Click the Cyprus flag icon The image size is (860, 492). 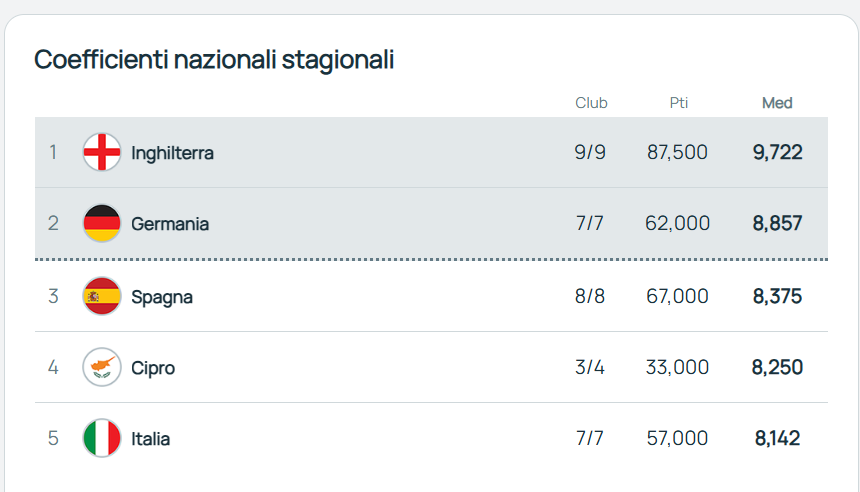[102, 367]
